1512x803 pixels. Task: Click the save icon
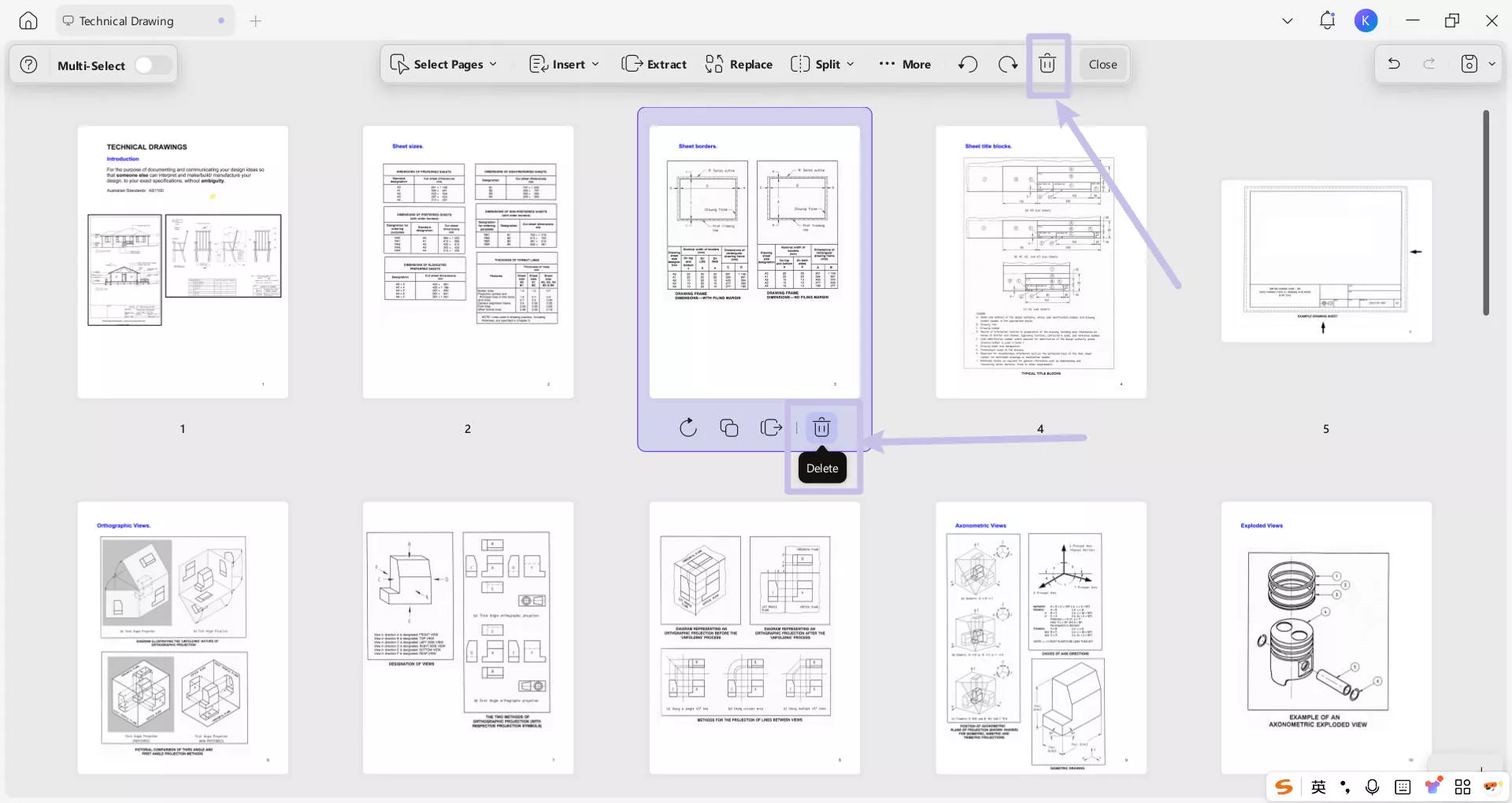click(x=1469, y=64)
